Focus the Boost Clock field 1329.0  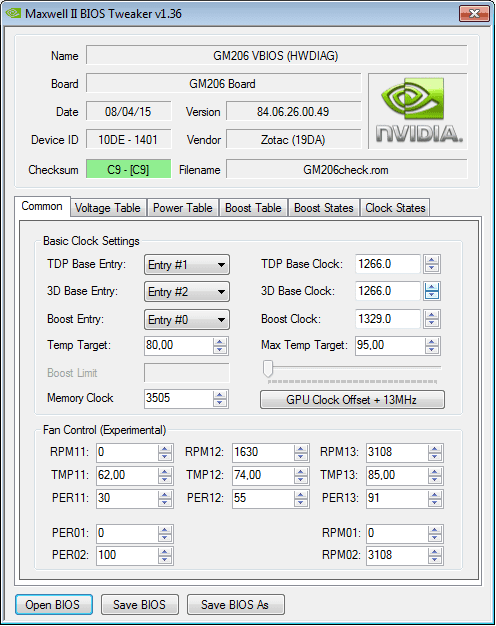pyautogui.click(x=388, y=319)
